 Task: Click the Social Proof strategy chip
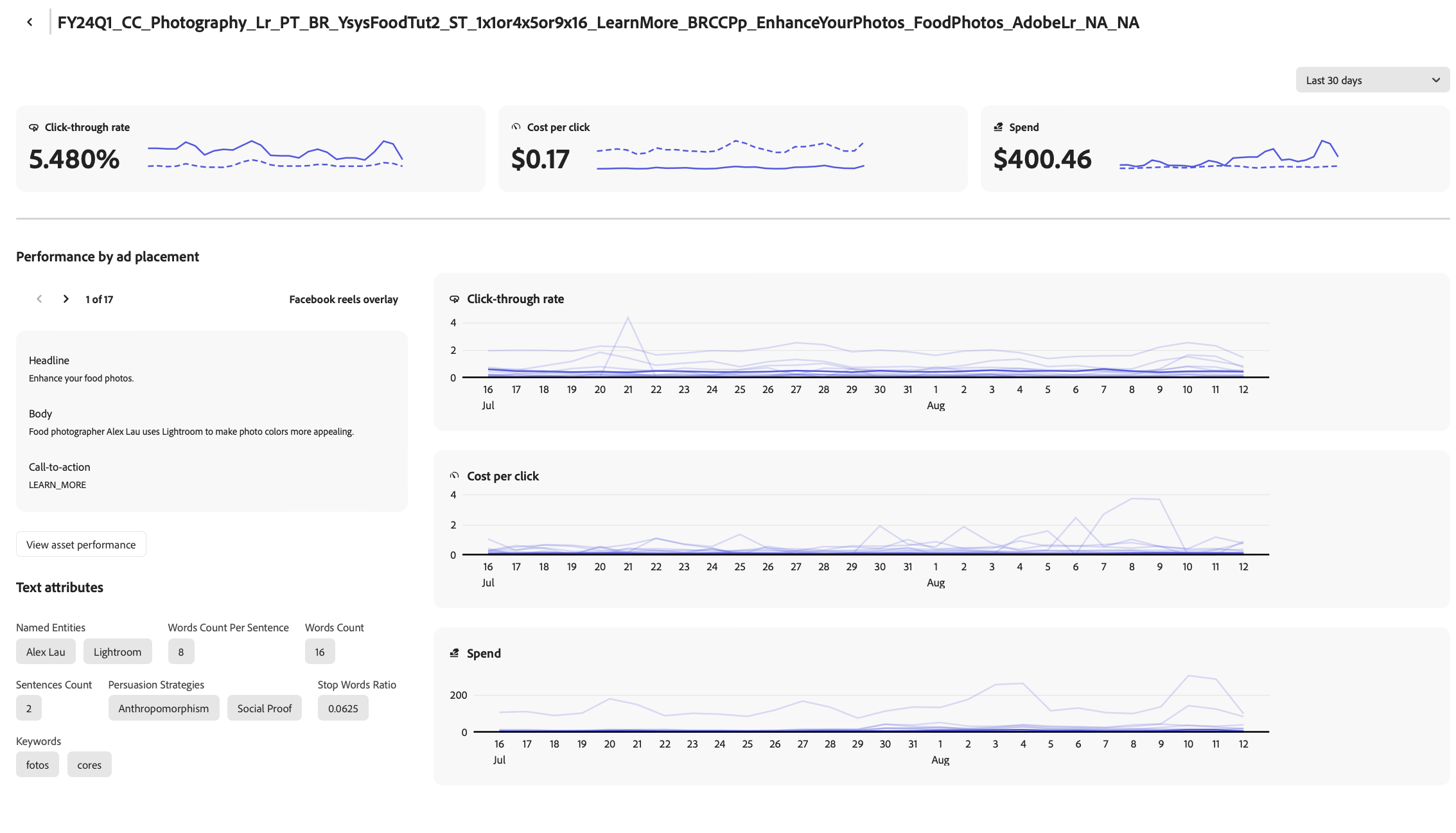click(x=264, y=708)
